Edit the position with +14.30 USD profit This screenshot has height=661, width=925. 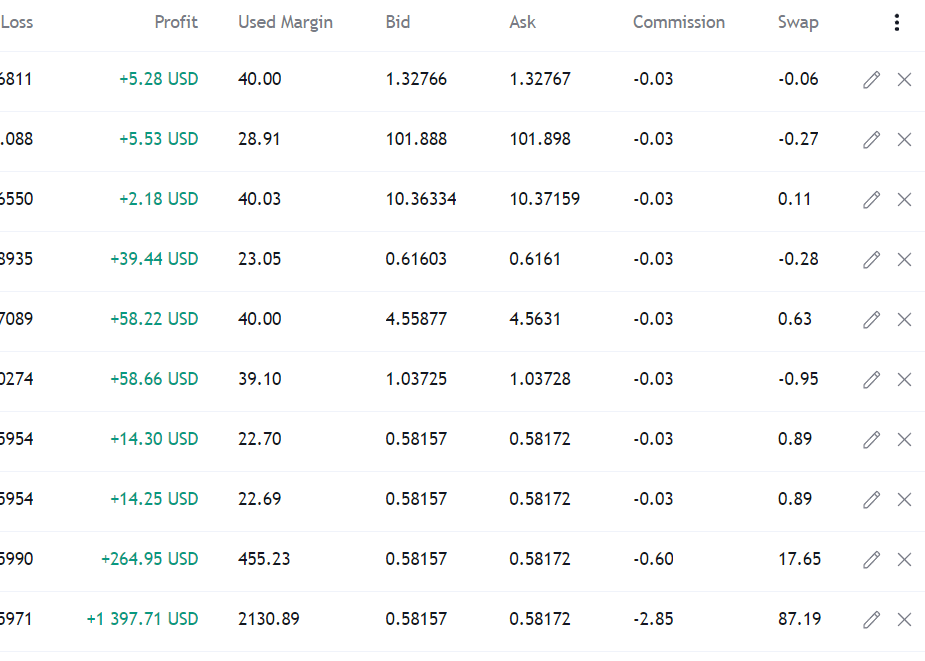871,439
